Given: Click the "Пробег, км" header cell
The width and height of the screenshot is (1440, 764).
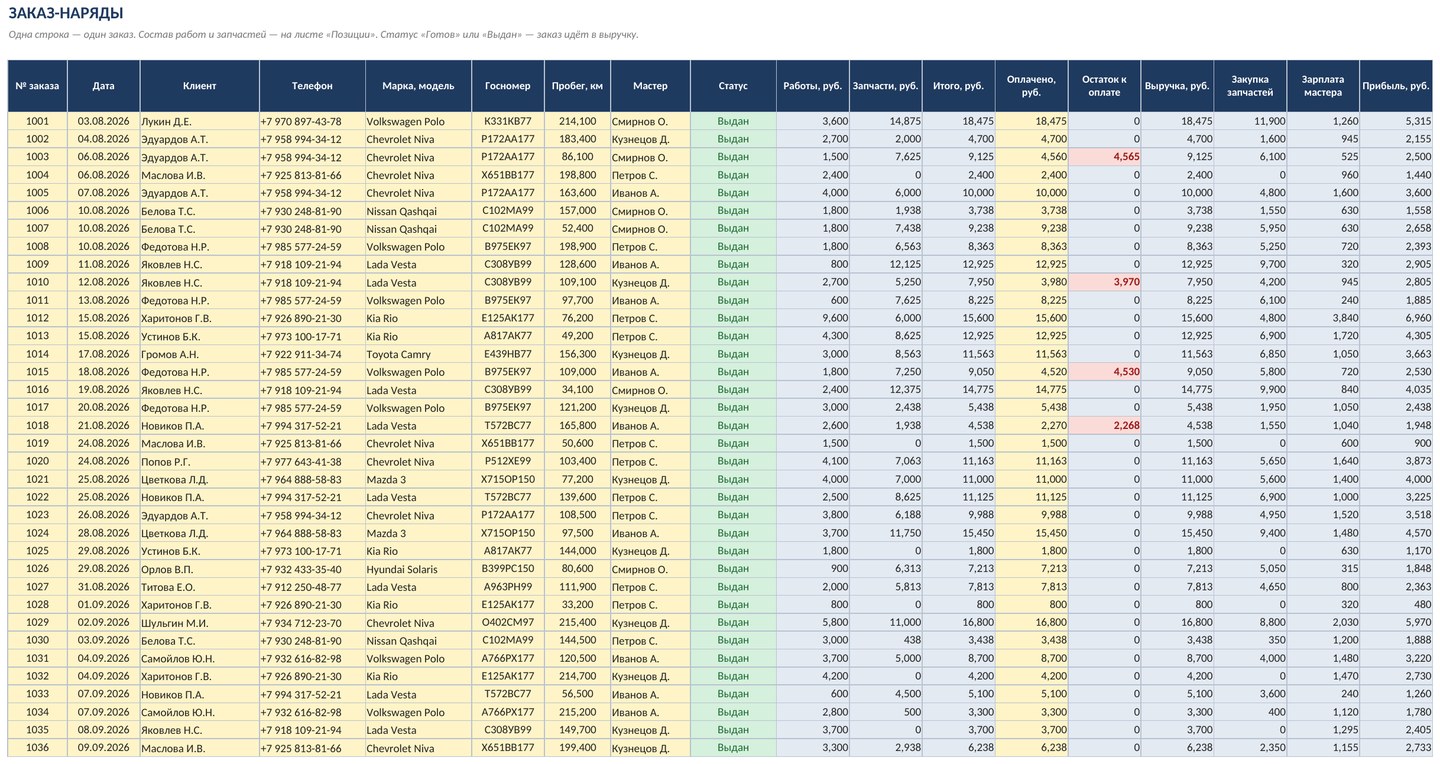Looking at the screenshot, I should (x=577, y=86).
